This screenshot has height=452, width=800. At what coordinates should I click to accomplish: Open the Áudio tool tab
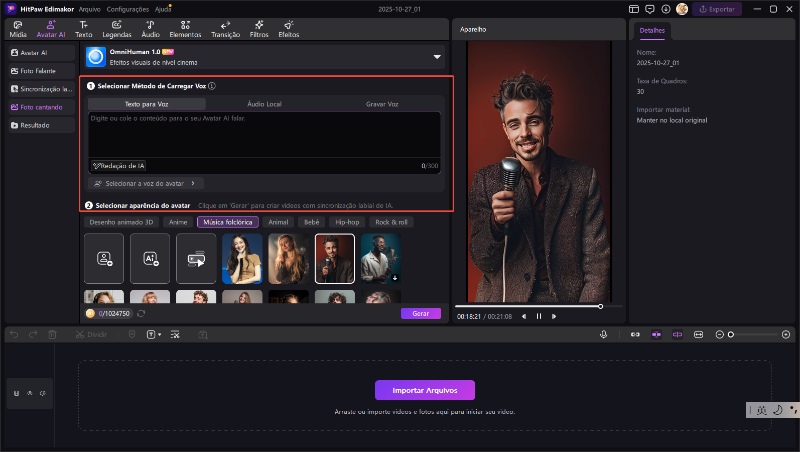151,29
